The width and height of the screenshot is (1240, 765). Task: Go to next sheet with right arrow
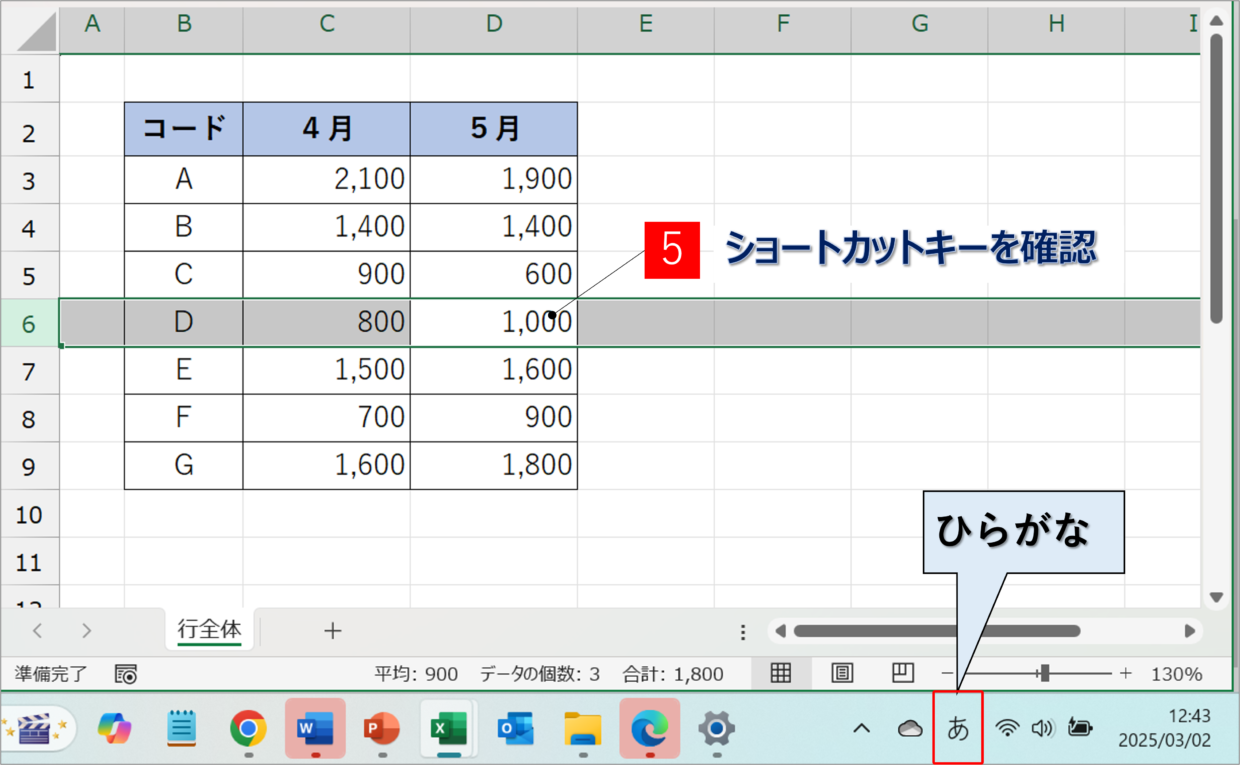pos(87,631)
